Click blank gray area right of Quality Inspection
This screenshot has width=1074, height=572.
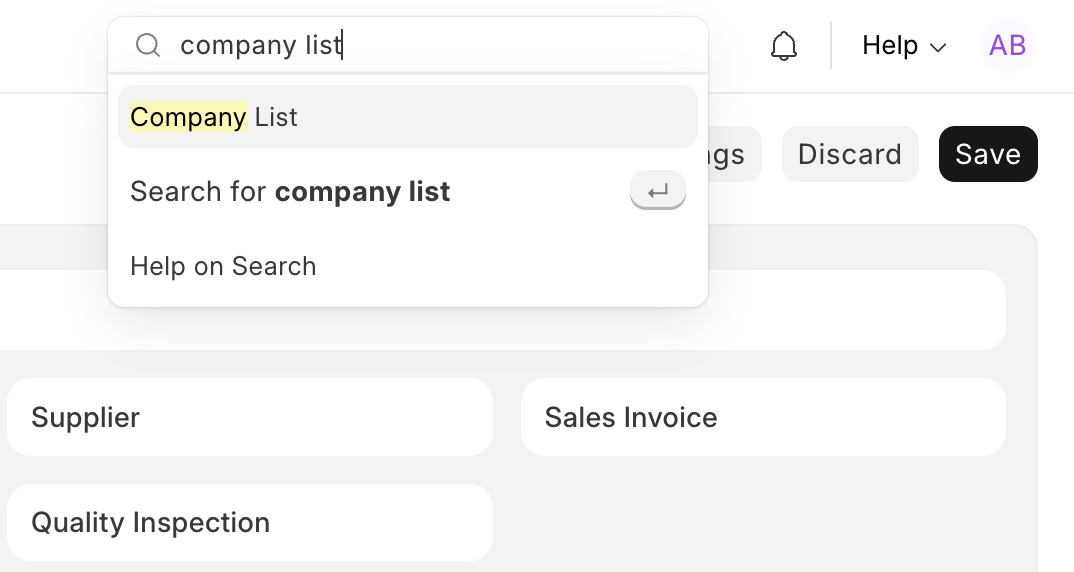pyautogui.click(x=763, y=523)
